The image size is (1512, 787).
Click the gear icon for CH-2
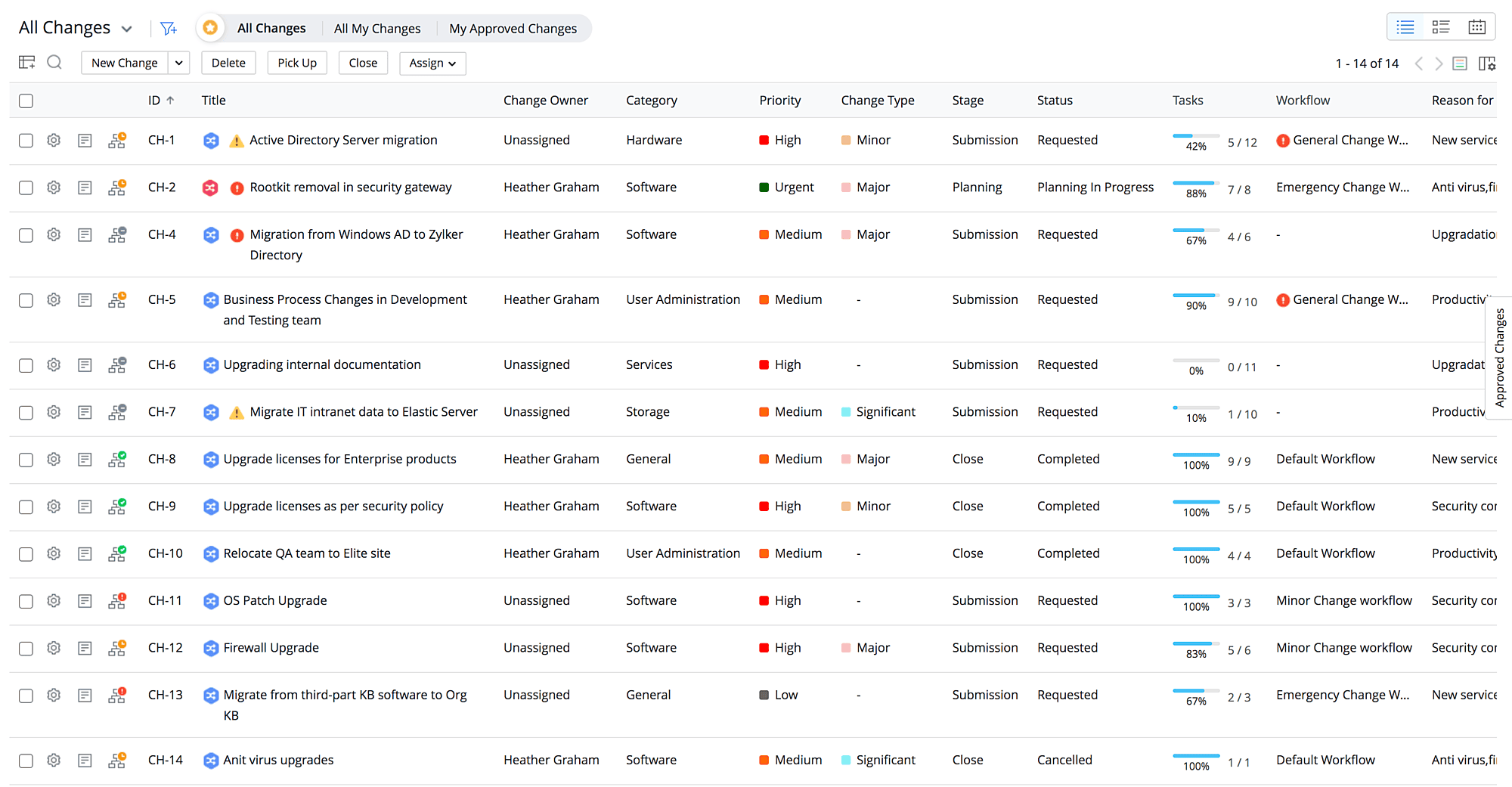[54, 187]
